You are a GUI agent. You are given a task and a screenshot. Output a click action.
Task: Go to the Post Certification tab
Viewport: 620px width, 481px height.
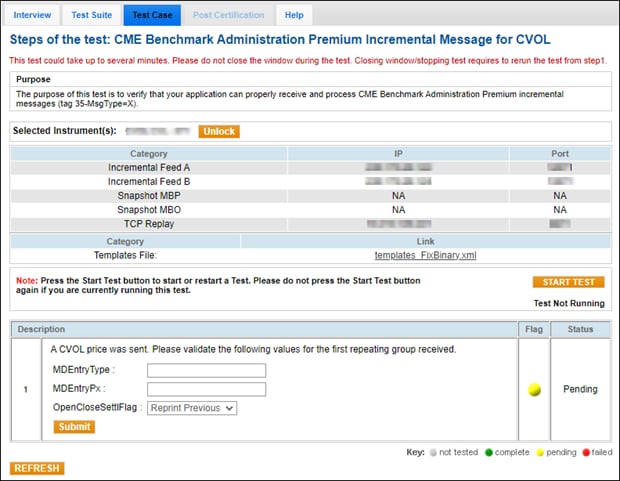point(228,15)
